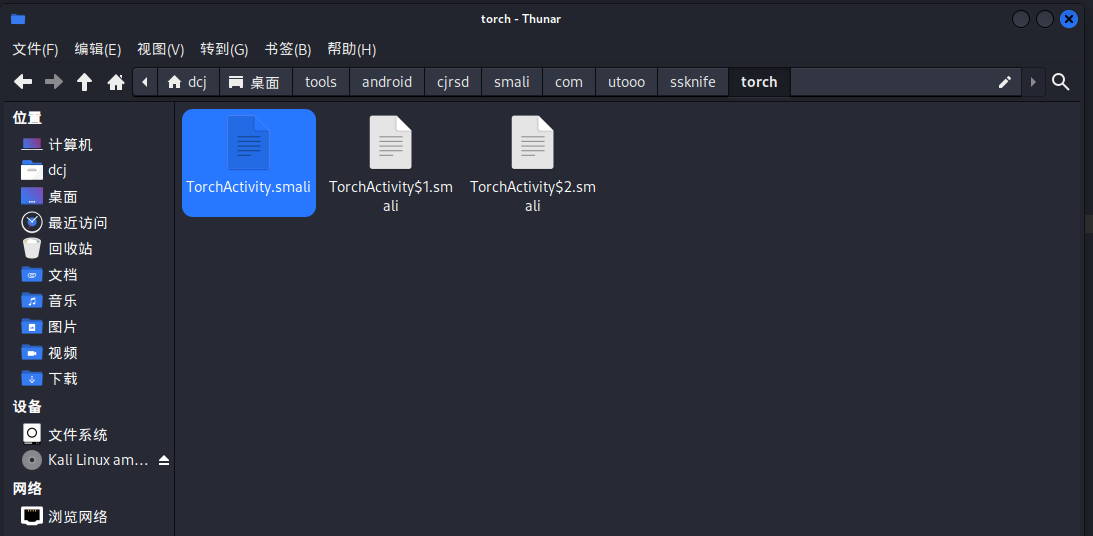The height and width of the screenshot is (536, 1093).
Task: Open the 转到(G) menu
Action: (224, 49)
